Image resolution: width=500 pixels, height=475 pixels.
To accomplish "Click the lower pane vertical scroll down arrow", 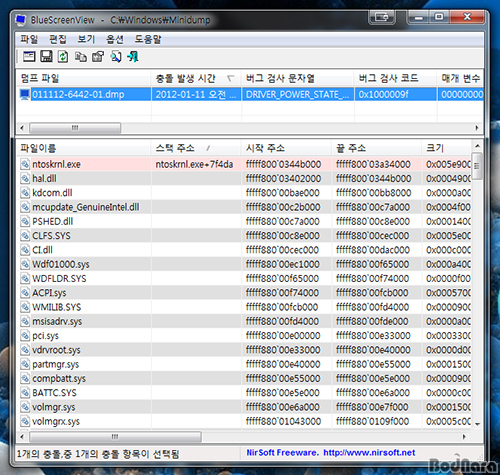I will tap(477, 424).
